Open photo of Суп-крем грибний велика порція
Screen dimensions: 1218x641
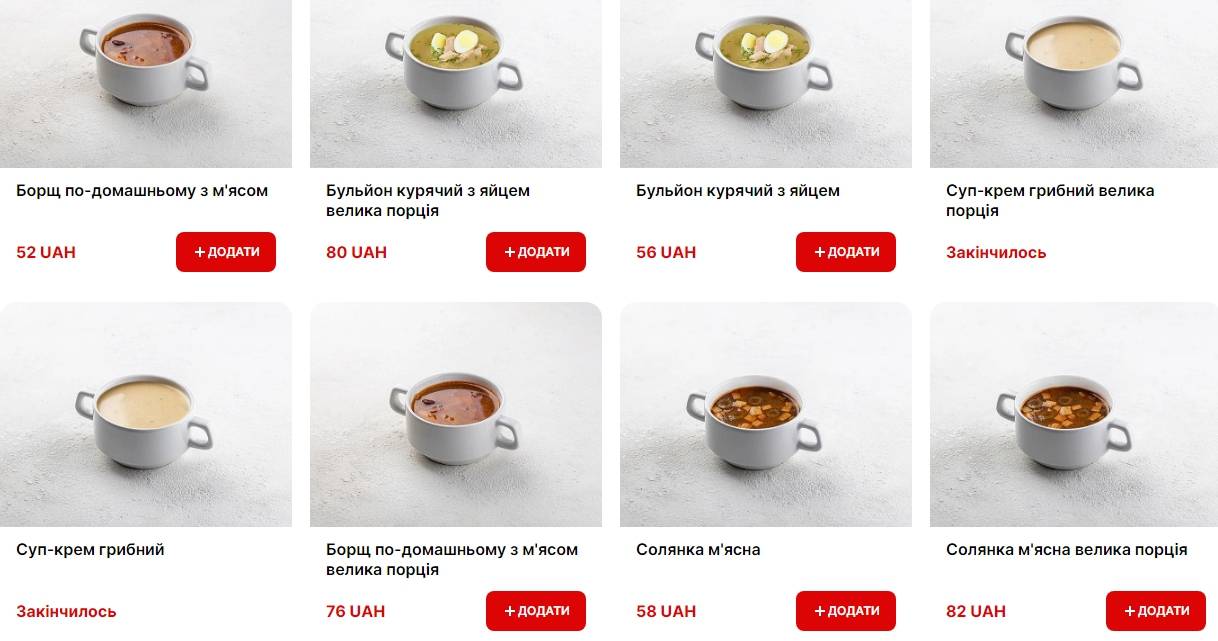pyautogui.click(x=1074, y=84)
